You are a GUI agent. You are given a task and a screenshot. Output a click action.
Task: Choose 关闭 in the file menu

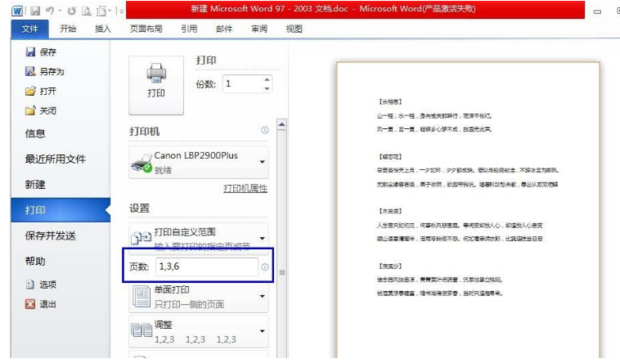[x=41, y=111]
